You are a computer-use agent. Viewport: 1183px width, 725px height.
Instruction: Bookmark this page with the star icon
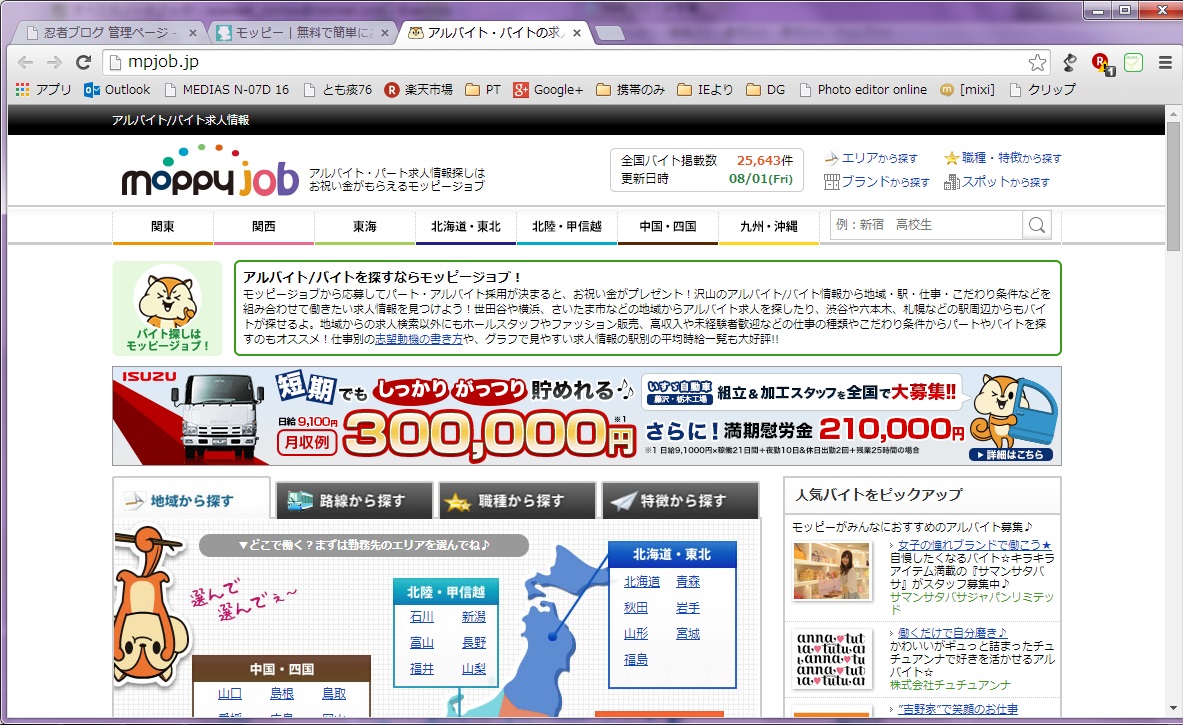(1037, 63)
